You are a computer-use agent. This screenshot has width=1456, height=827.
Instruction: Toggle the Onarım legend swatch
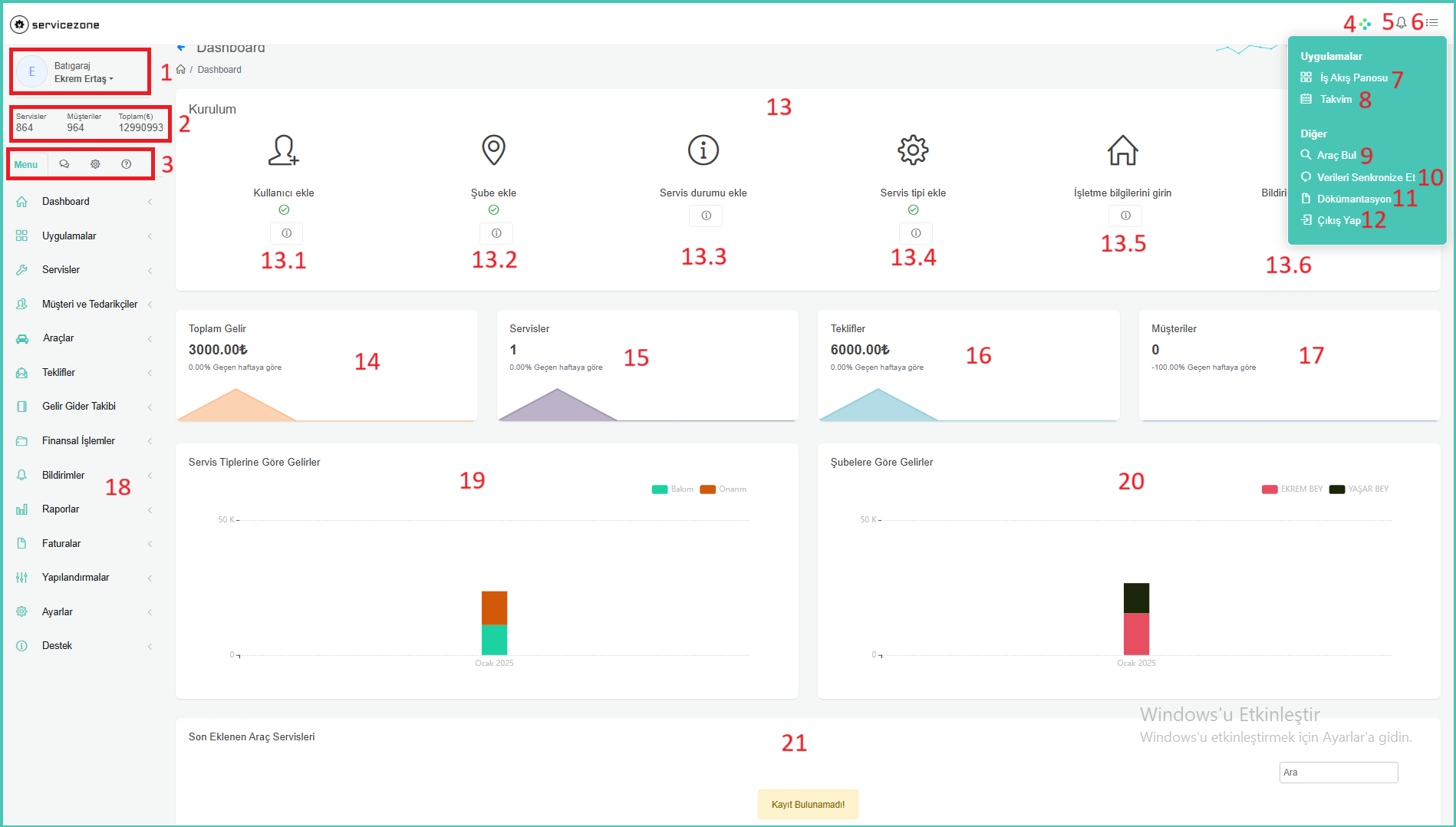(x=707, y=489)
